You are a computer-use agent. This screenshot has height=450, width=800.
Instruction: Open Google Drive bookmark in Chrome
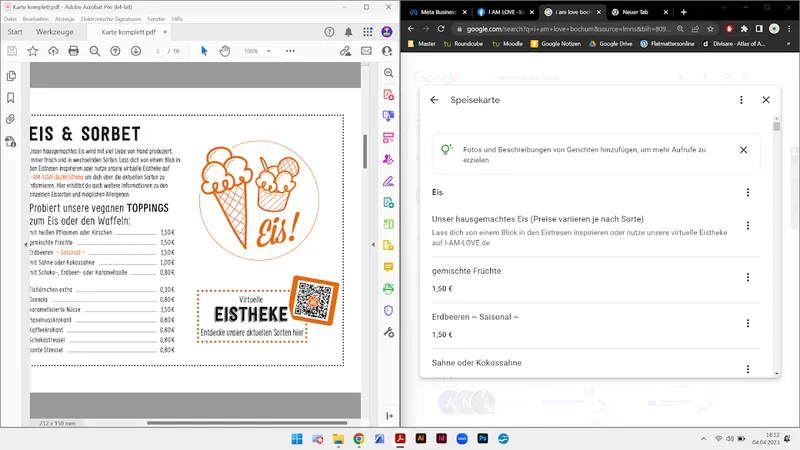click(611, 44)
